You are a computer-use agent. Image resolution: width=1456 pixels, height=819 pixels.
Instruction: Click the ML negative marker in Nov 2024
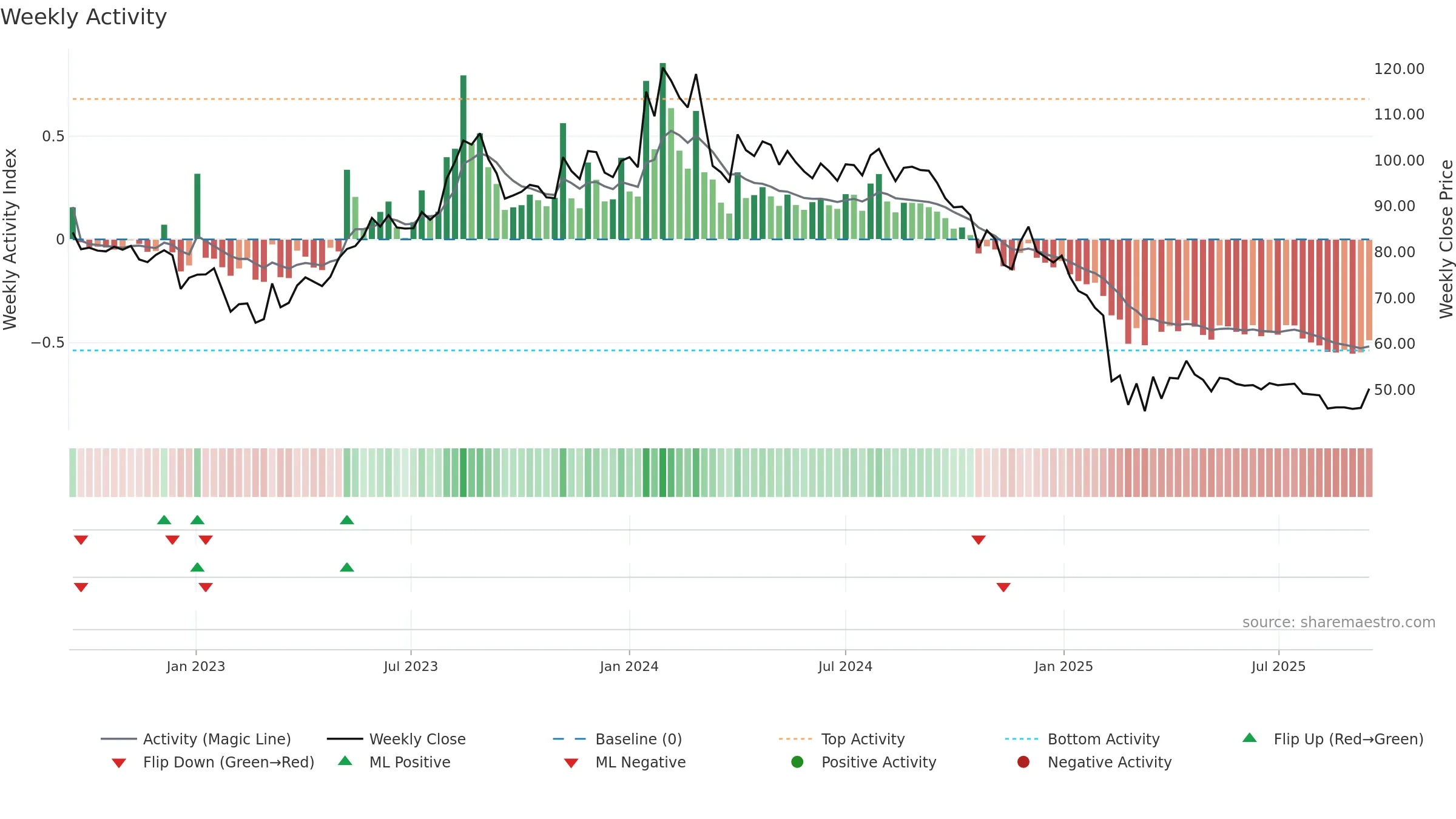[1003, 587]
